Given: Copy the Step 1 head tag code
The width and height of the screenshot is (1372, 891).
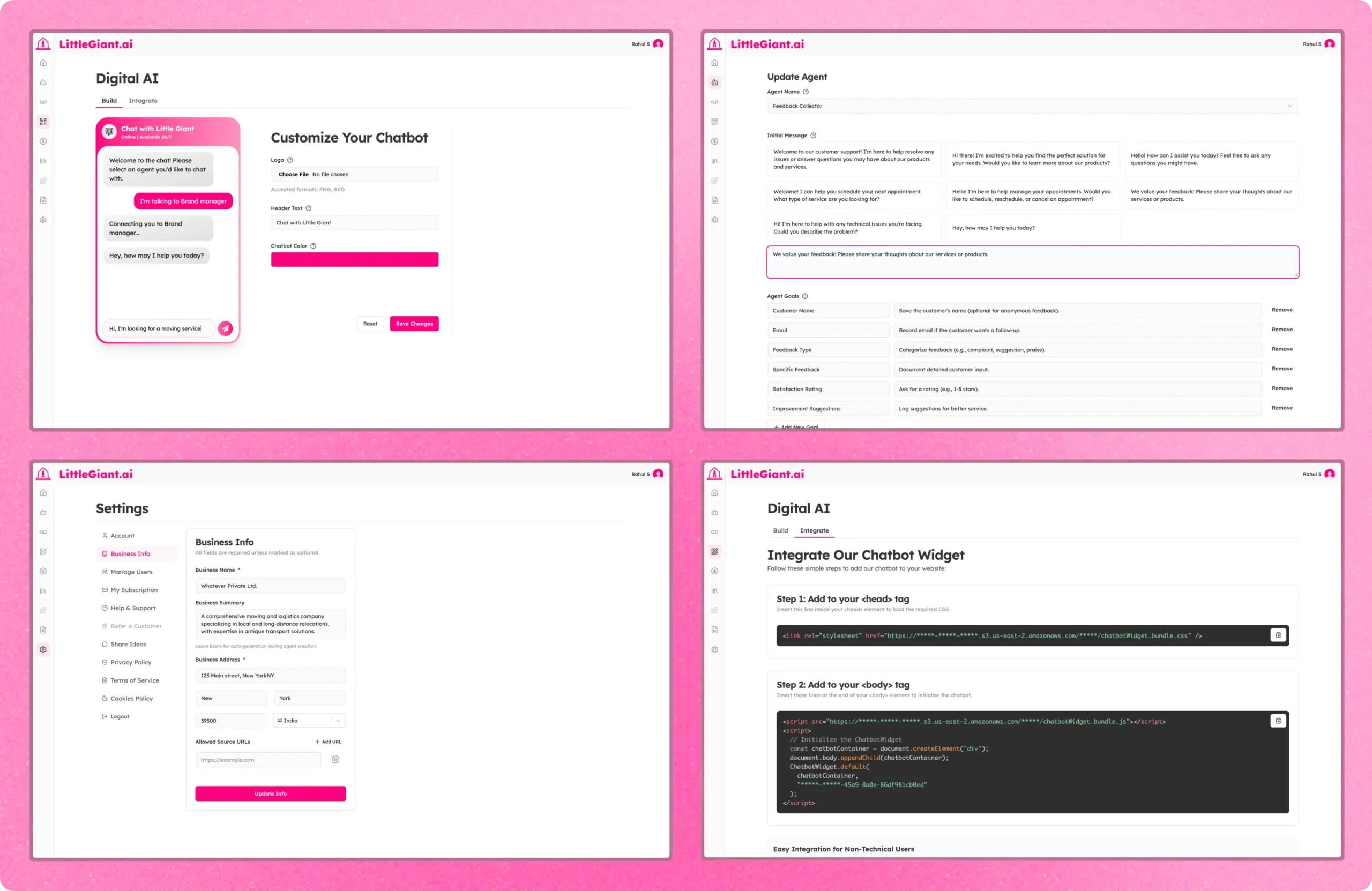Looking at the screenshot, I should (1278, 634).
